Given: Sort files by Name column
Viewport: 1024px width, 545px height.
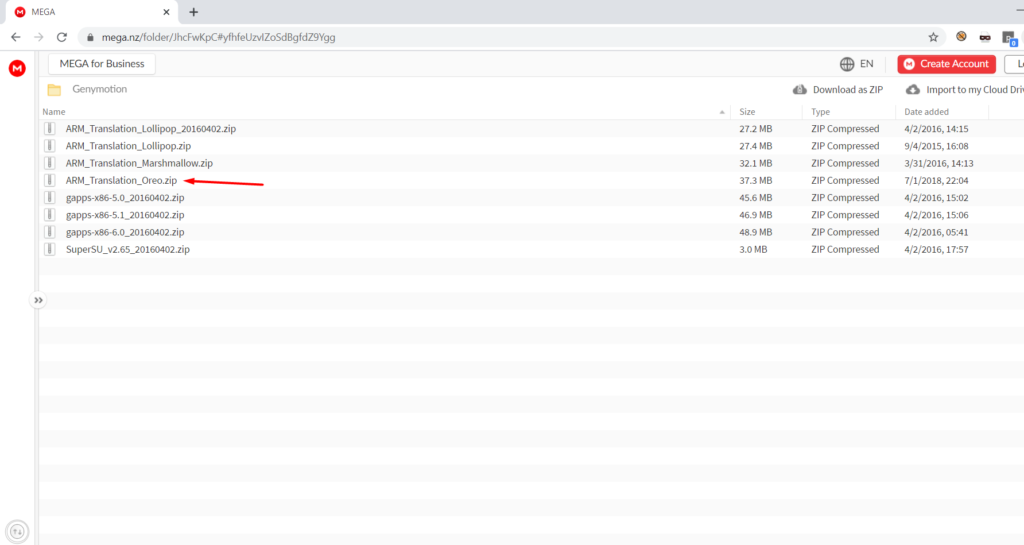Looking at the screenshot, I should click(54, 112).
